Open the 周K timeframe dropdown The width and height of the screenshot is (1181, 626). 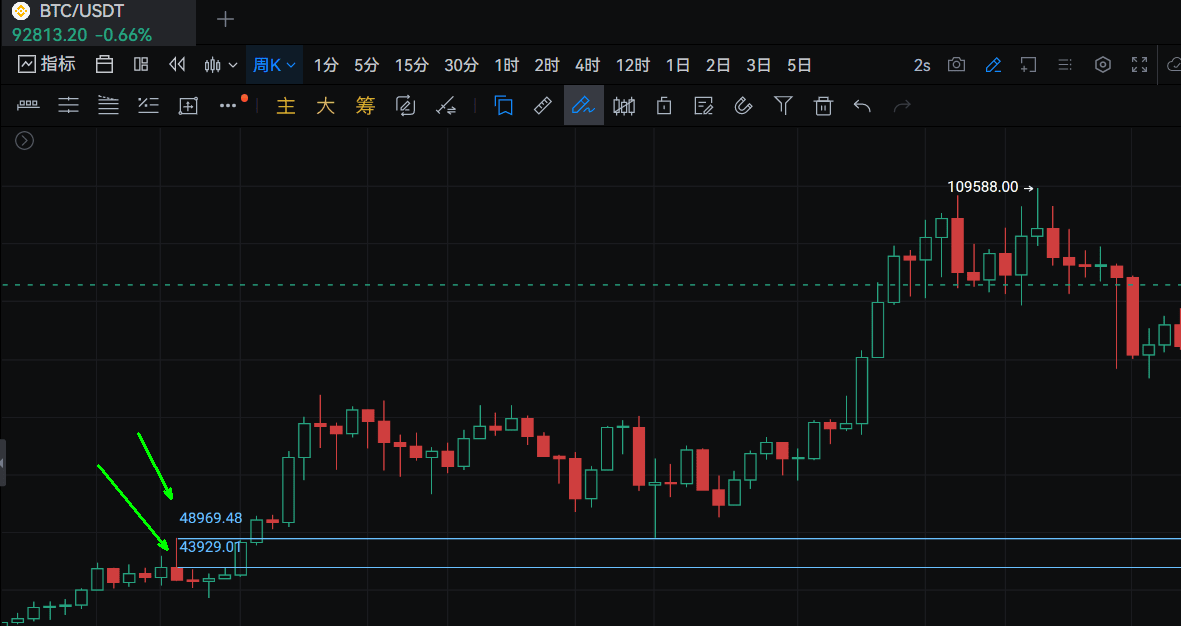pos(274,65)
